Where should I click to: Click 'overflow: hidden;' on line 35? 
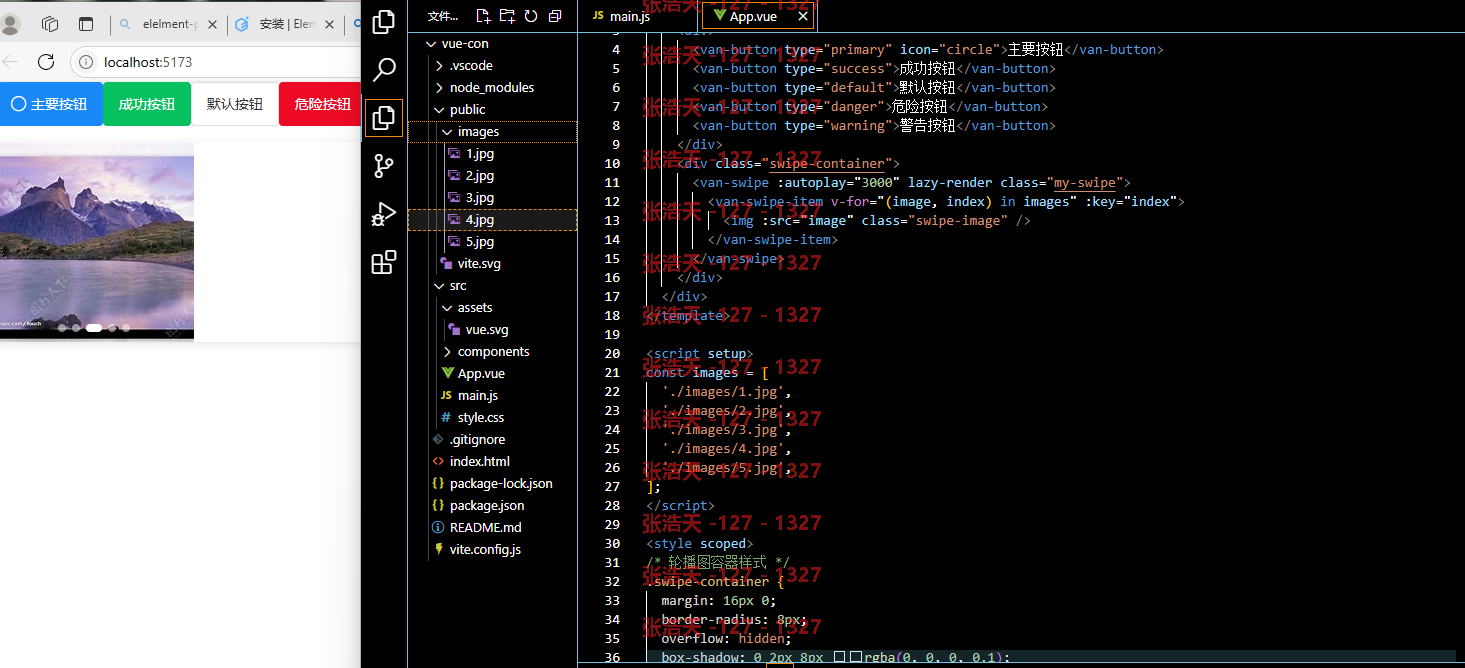[x=726, y=639]
